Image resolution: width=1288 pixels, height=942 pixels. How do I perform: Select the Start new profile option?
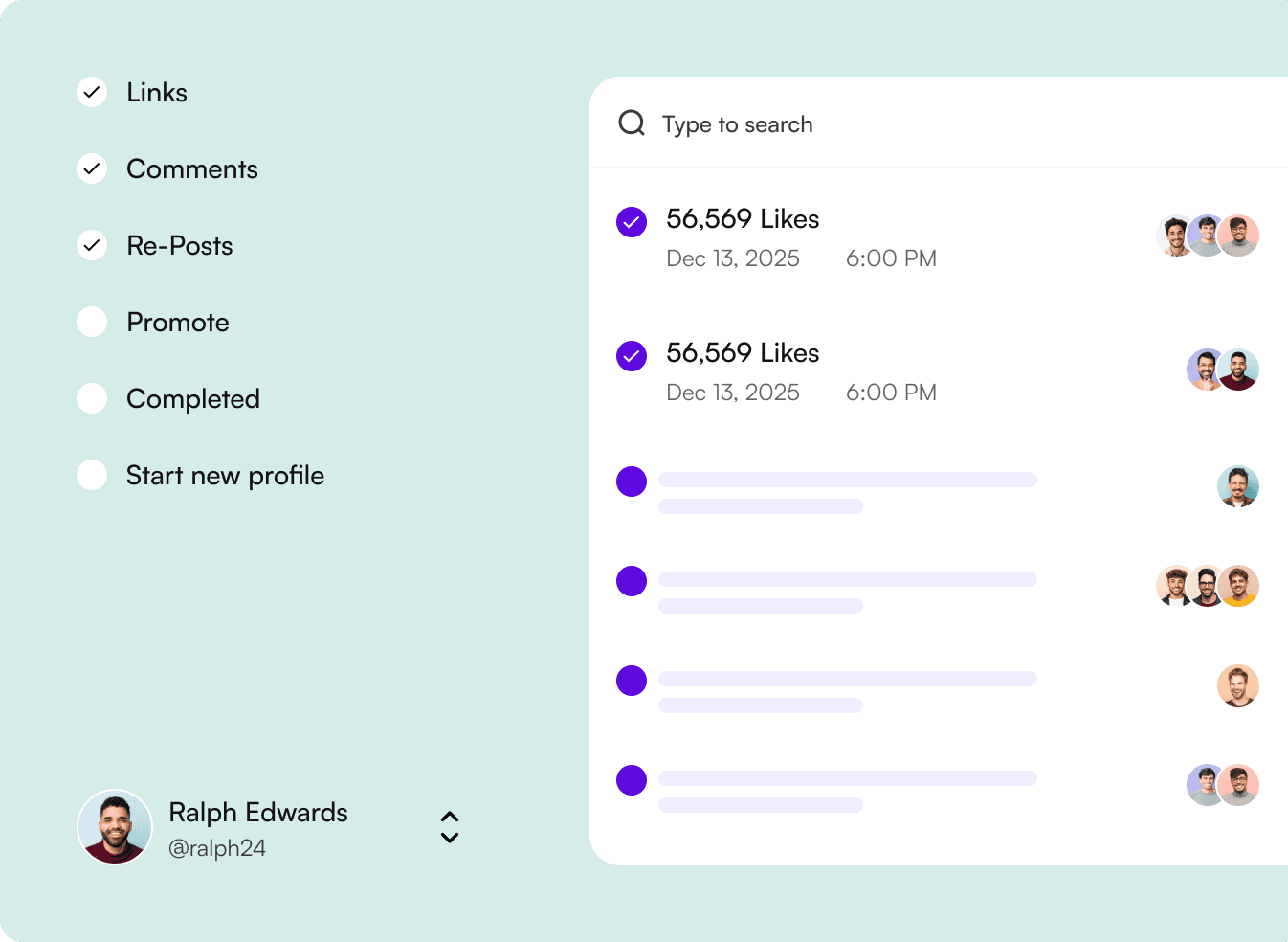(x=92, y=475)
